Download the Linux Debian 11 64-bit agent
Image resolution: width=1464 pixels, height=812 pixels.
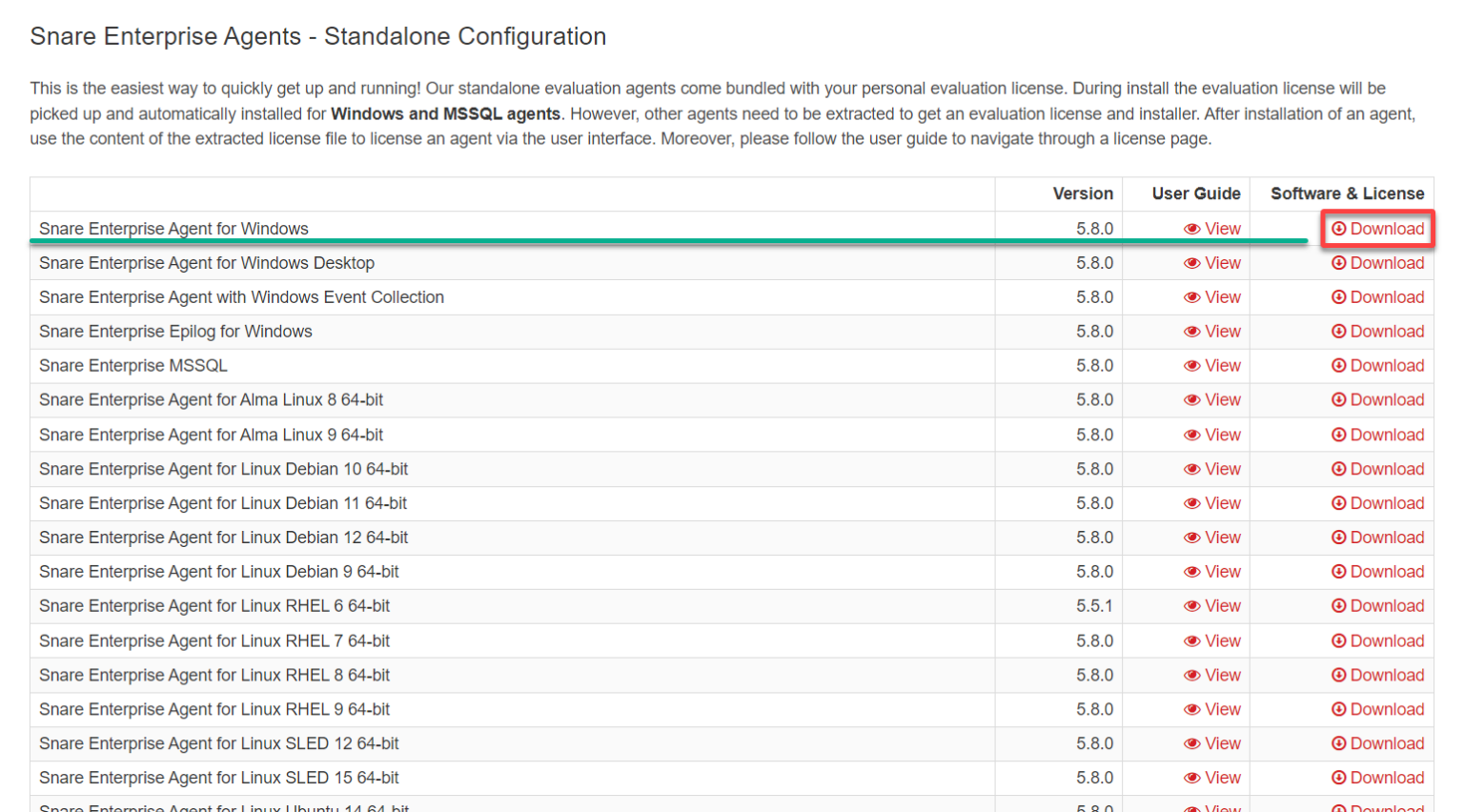tap(1386, 503)
